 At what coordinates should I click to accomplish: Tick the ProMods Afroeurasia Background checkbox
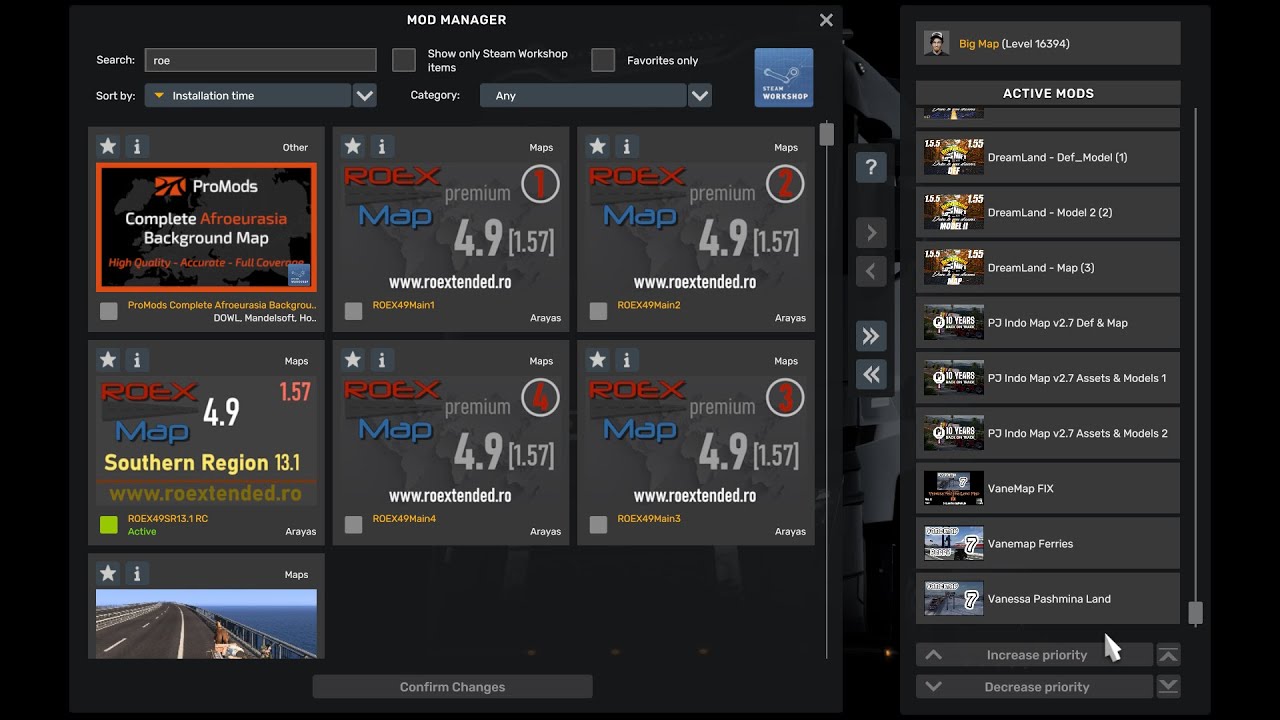(x=109, y=311)
